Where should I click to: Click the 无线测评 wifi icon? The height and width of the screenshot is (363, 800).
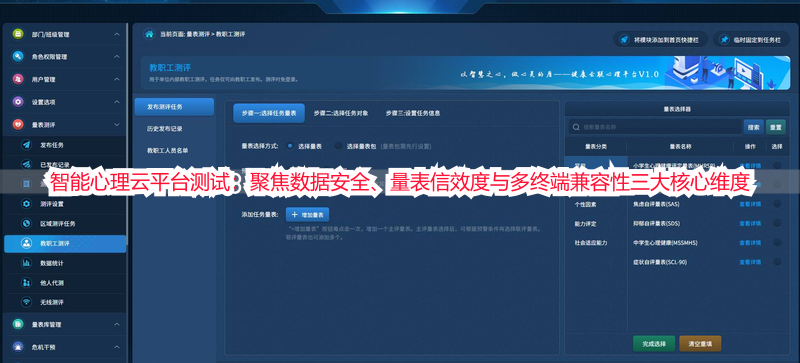click(27, 302)
